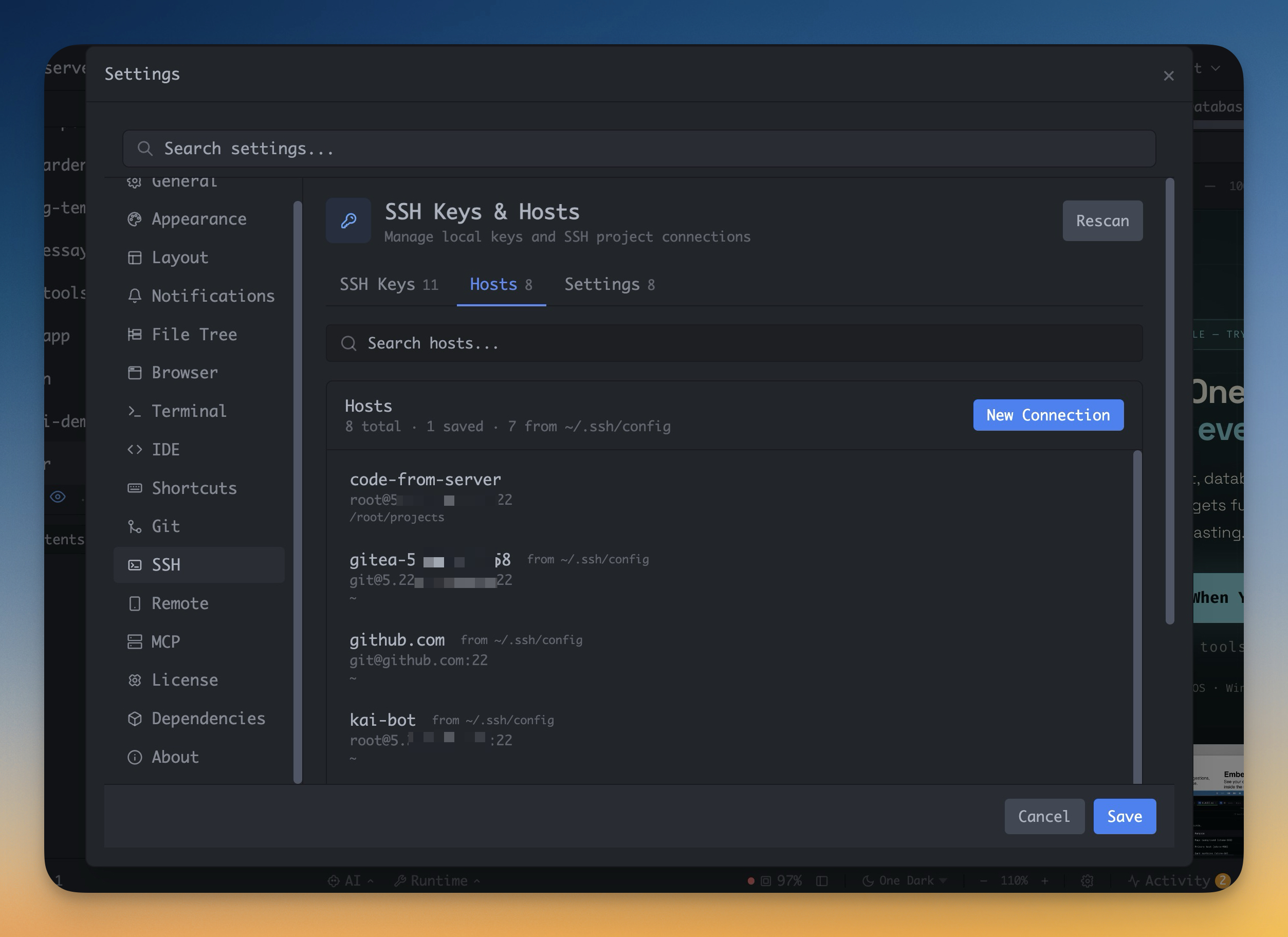
Task: Select the github.com host entry
Action: click(397, 640)
